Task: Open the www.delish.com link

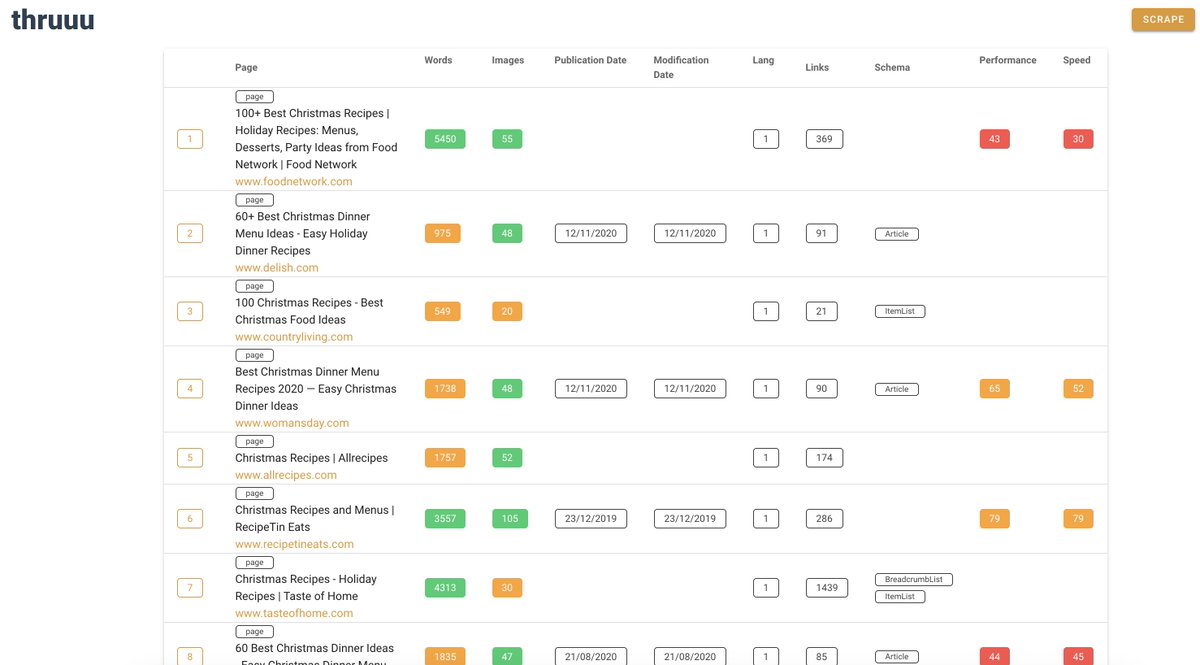Action: (277, 268)
